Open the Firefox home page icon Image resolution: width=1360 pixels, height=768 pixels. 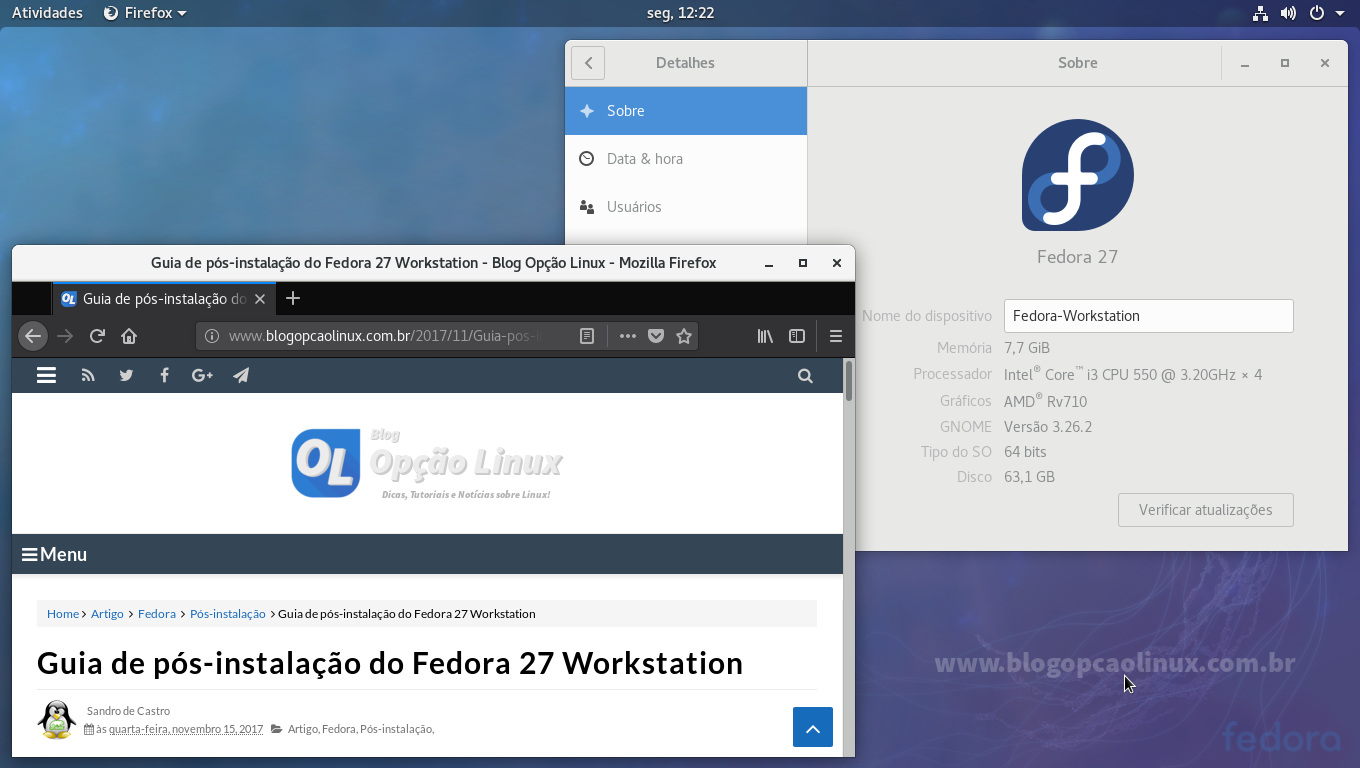129,336
